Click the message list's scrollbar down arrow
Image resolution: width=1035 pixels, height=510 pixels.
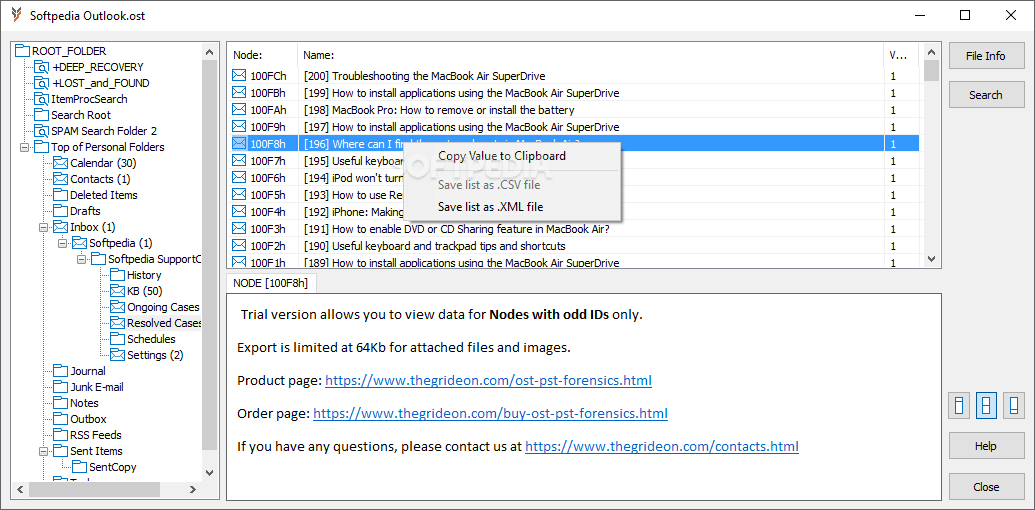pyautogui.click(x=931, y=259)
